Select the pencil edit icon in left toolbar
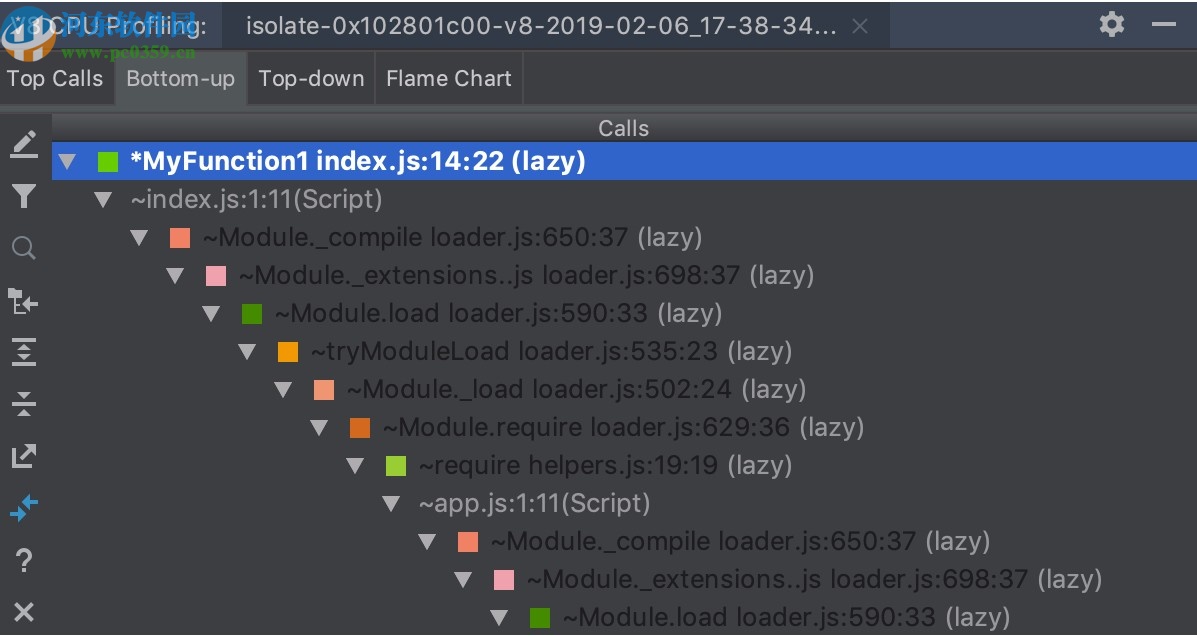This screenshot has width=1197, height=636. (x=24, y=143)
